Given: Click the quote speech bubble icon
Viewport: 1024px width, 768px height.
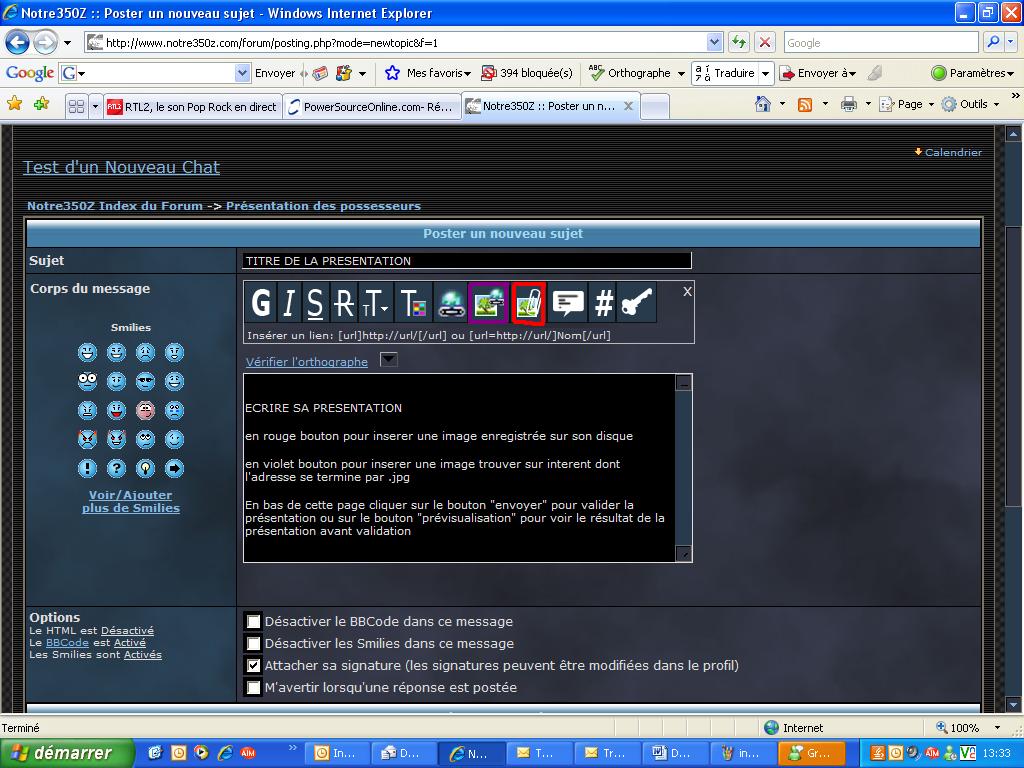Looking at the screenshot, I should coord(568,302).
